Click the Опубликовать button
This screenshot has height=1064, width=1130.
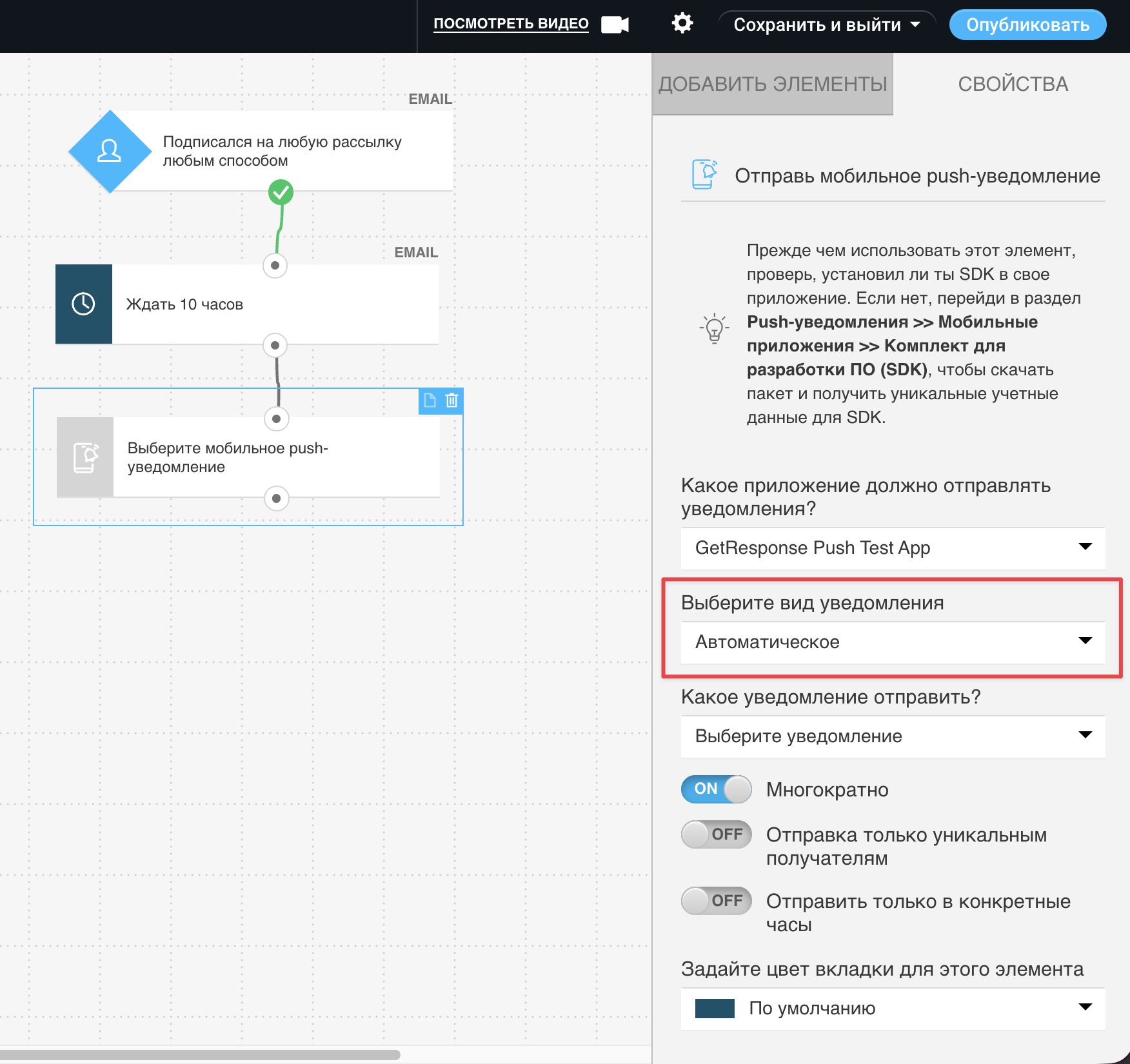1027,25
